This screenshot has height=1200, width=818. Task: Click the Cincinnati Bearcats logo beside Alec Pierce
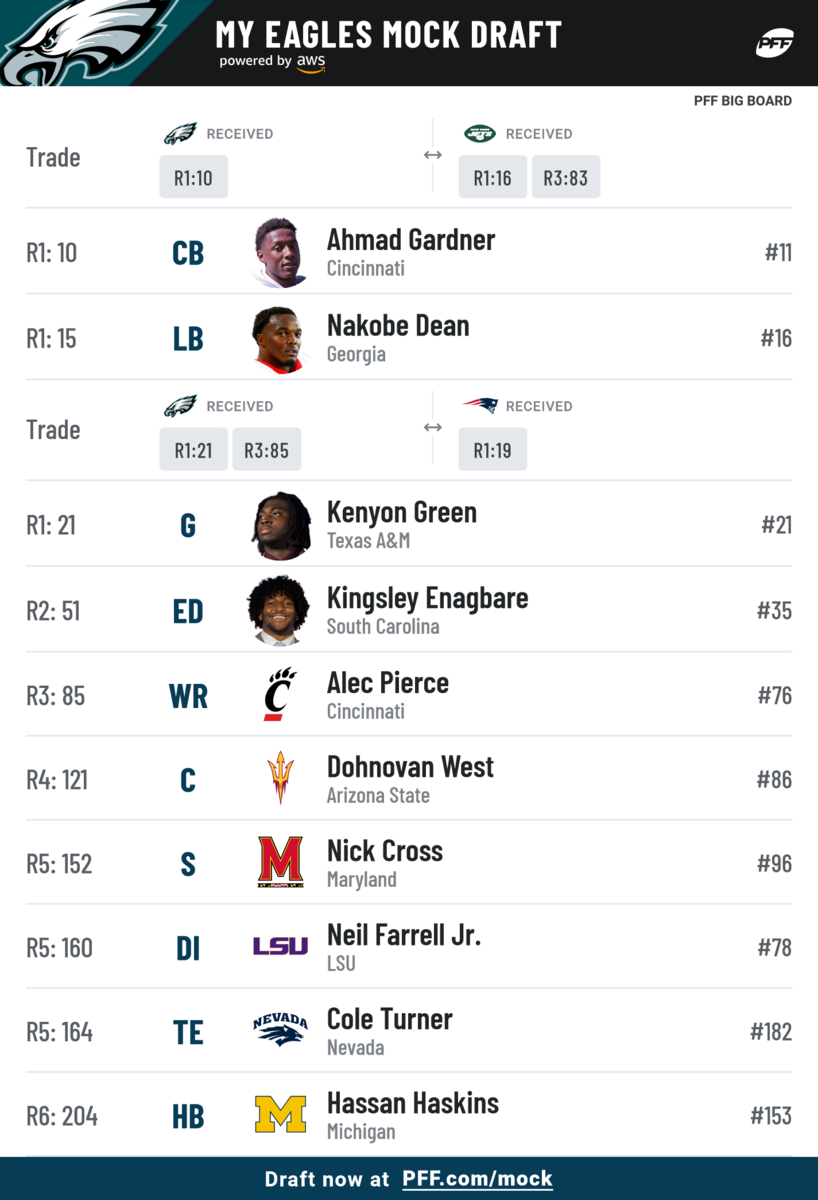click(280, 695)
